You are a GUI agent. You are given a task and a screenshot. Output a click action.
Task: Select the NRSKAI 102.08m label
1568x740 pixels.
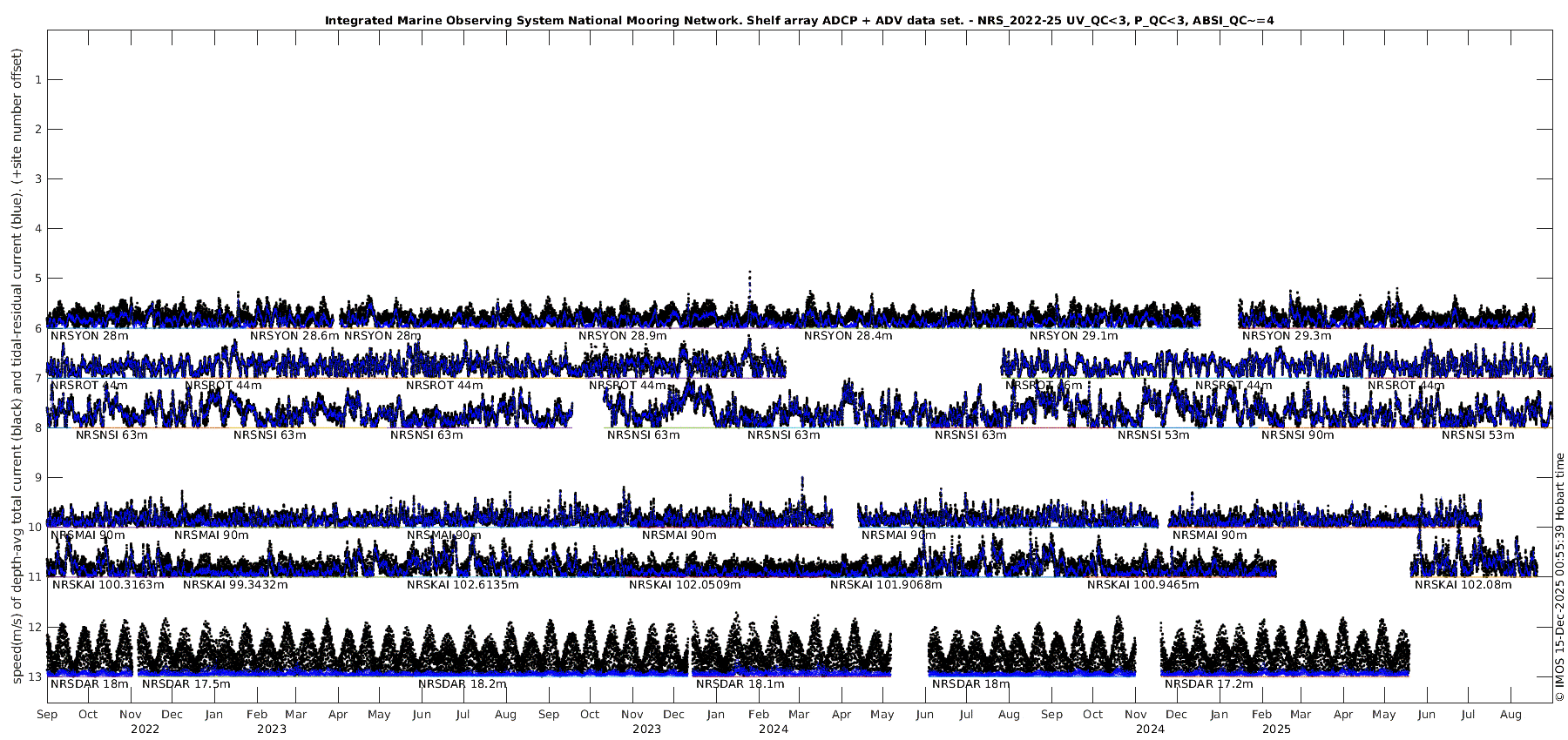click(1457, 585)
